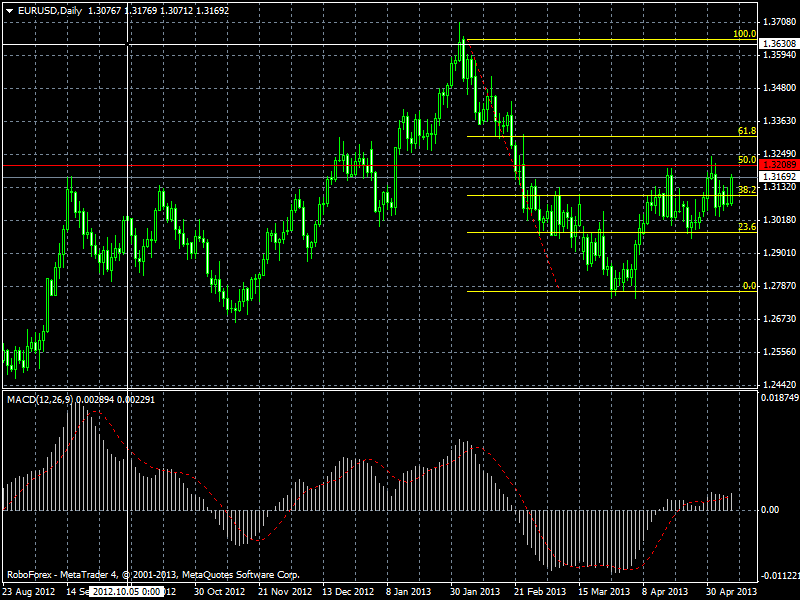The height and width of the screenshot is (600, 800).
Task: Click the 8 Apr 2013 date label
Action: (x=665, y=592)
